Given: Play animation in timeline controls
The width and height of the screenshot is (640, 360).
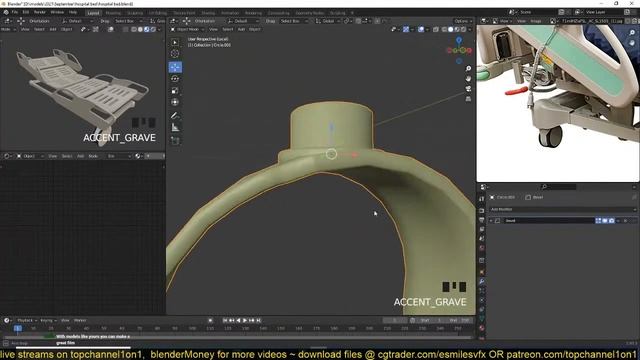Looking at the screenshot, I should pyautogui.click(x=245, y=320).
